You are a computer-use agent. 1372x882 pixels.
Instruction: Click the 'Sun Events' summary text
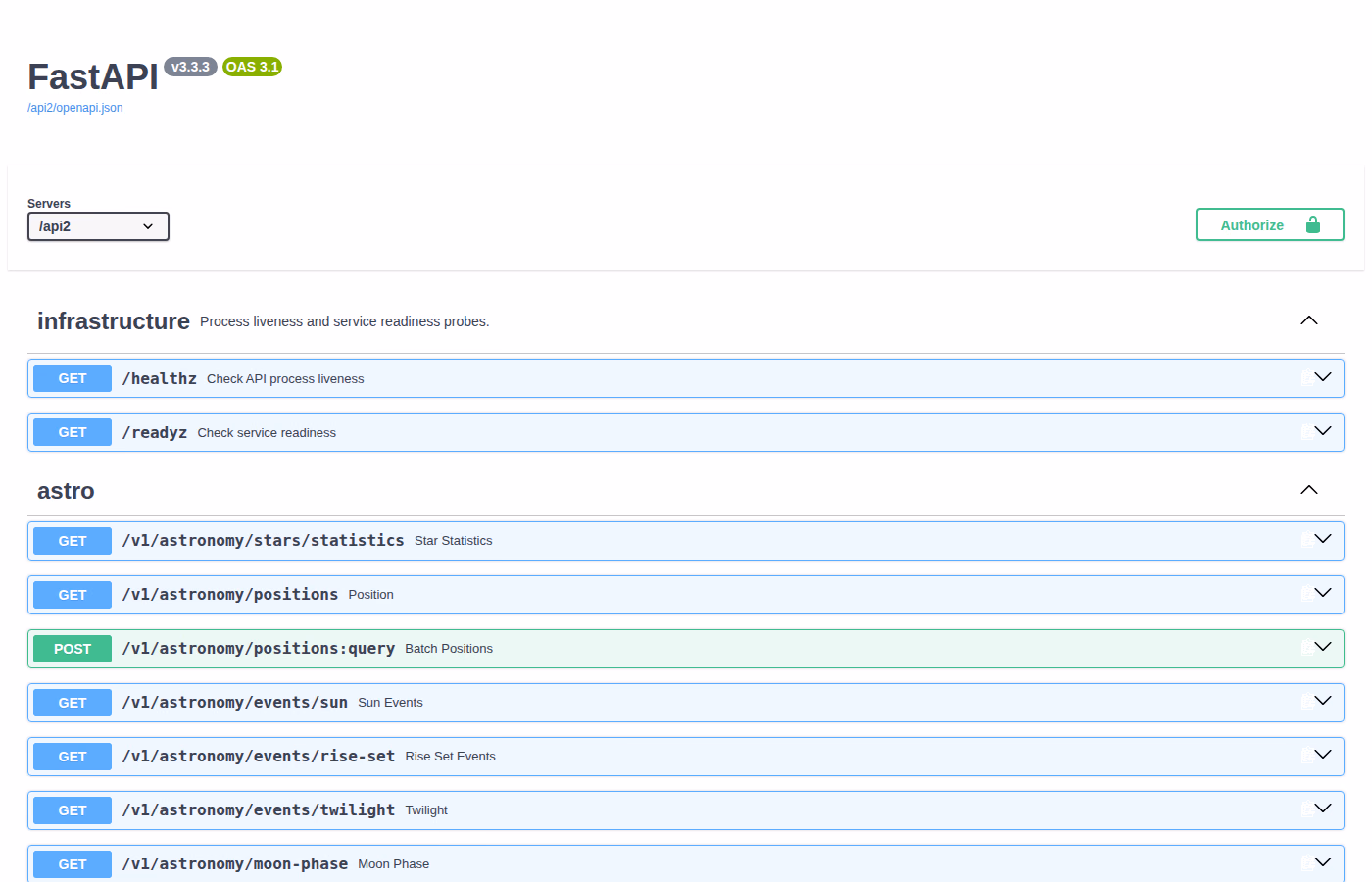point(391,703)
